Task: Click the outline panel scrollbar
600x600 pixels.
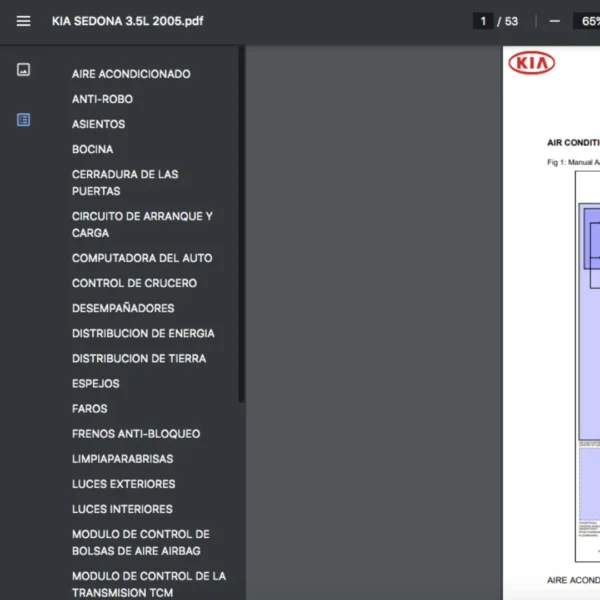Action: point(241,224)
